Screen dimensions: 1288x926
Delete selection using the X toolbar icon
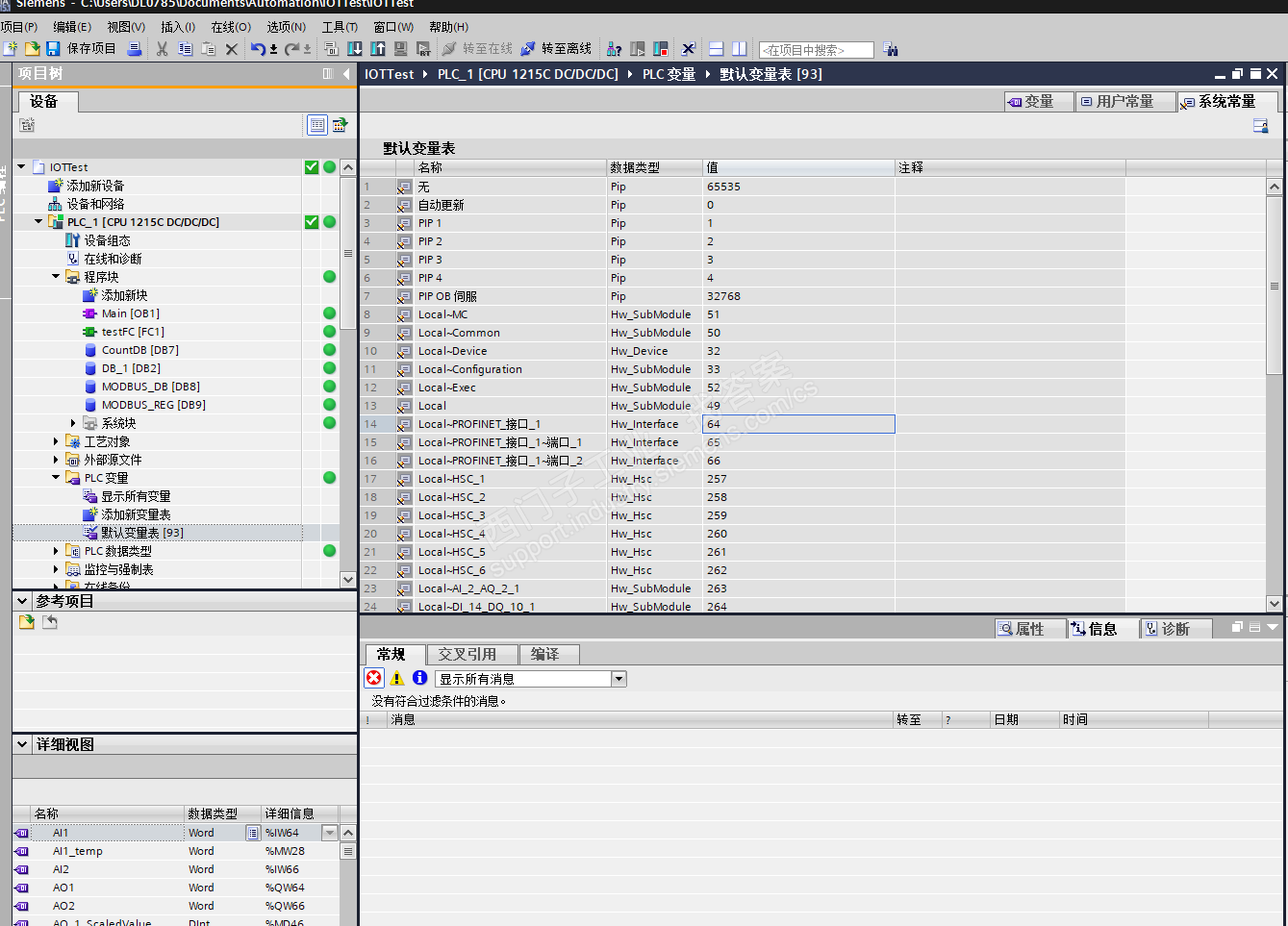coord(232,48)
